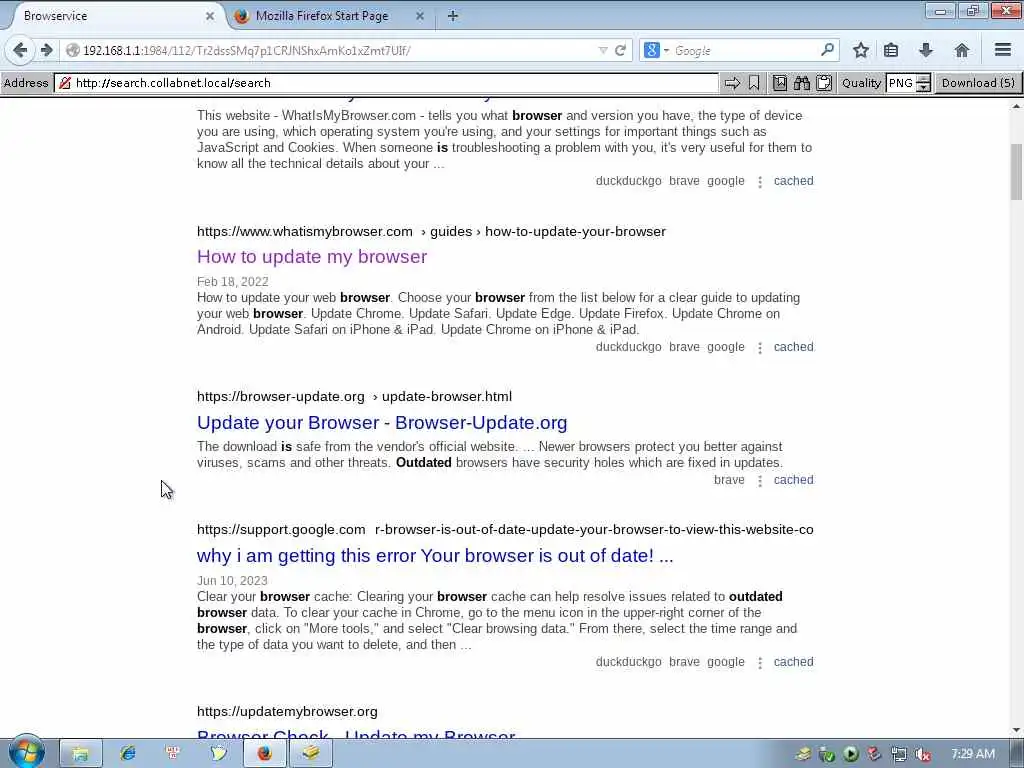Click the Download (5) button
Image resolution: width=1024 pixels, height=768 pixels.
tap(978, 83)
